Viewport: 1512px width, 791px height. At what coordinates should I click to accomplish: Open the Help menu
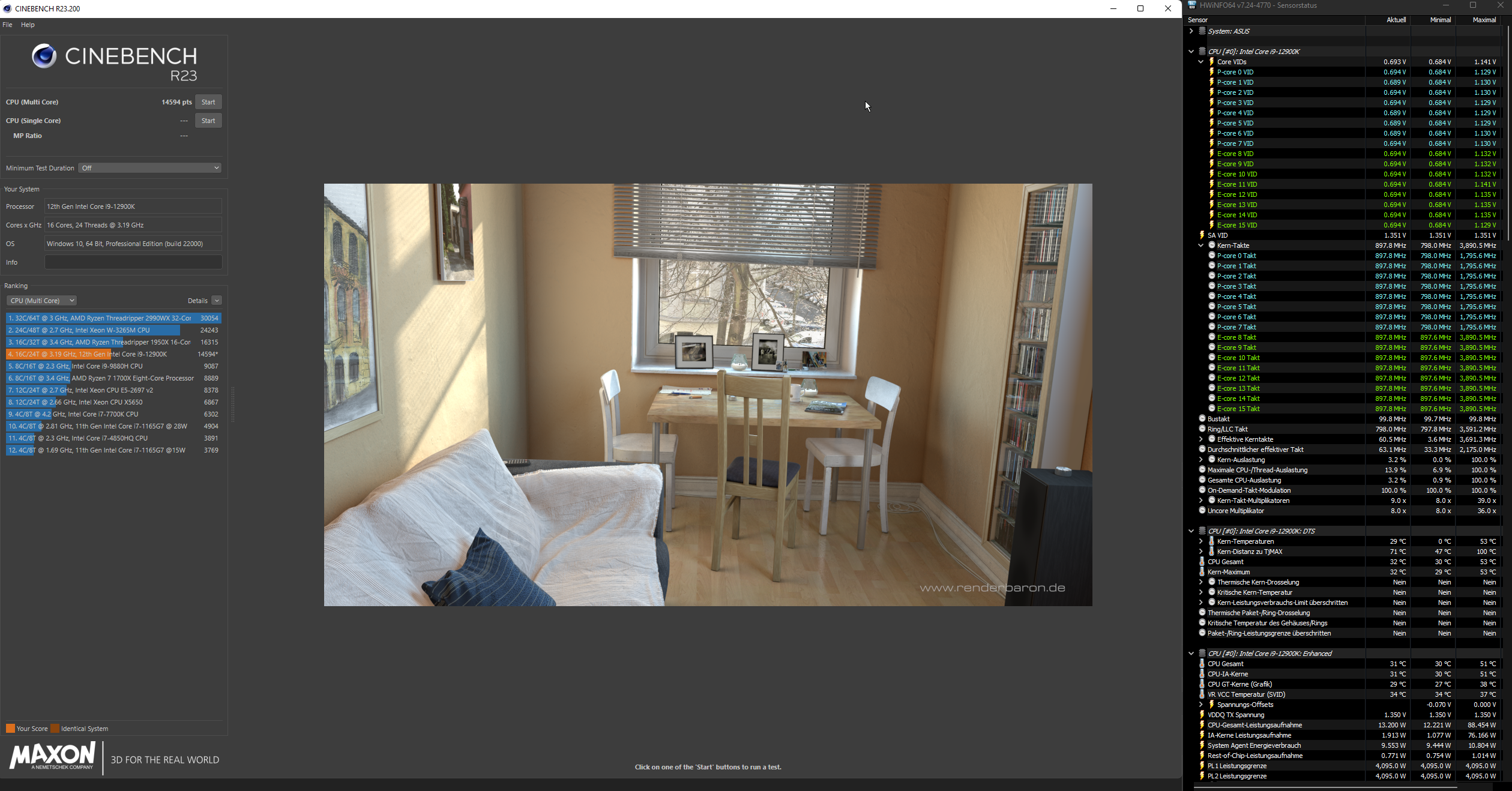point(28,25)
